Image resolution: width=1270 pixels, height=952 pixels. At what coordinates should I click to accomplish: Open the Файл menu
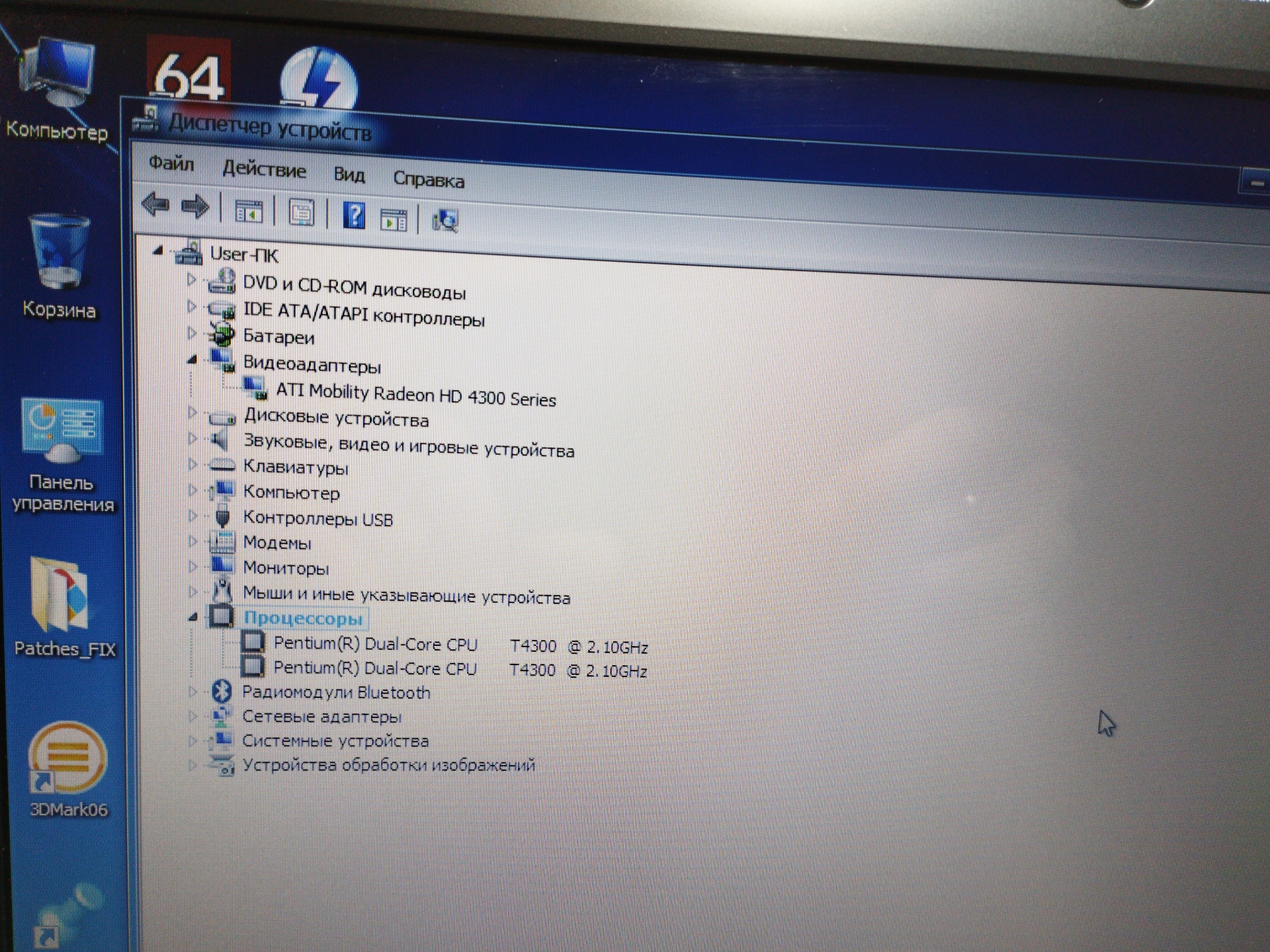point(171,163)
